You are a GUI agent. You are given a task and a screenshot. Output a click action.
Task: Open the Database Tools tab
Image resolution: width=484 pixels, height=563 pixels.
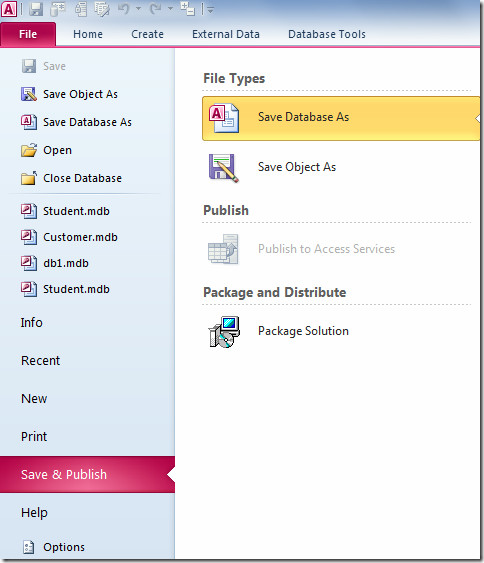tap(327, 34)
